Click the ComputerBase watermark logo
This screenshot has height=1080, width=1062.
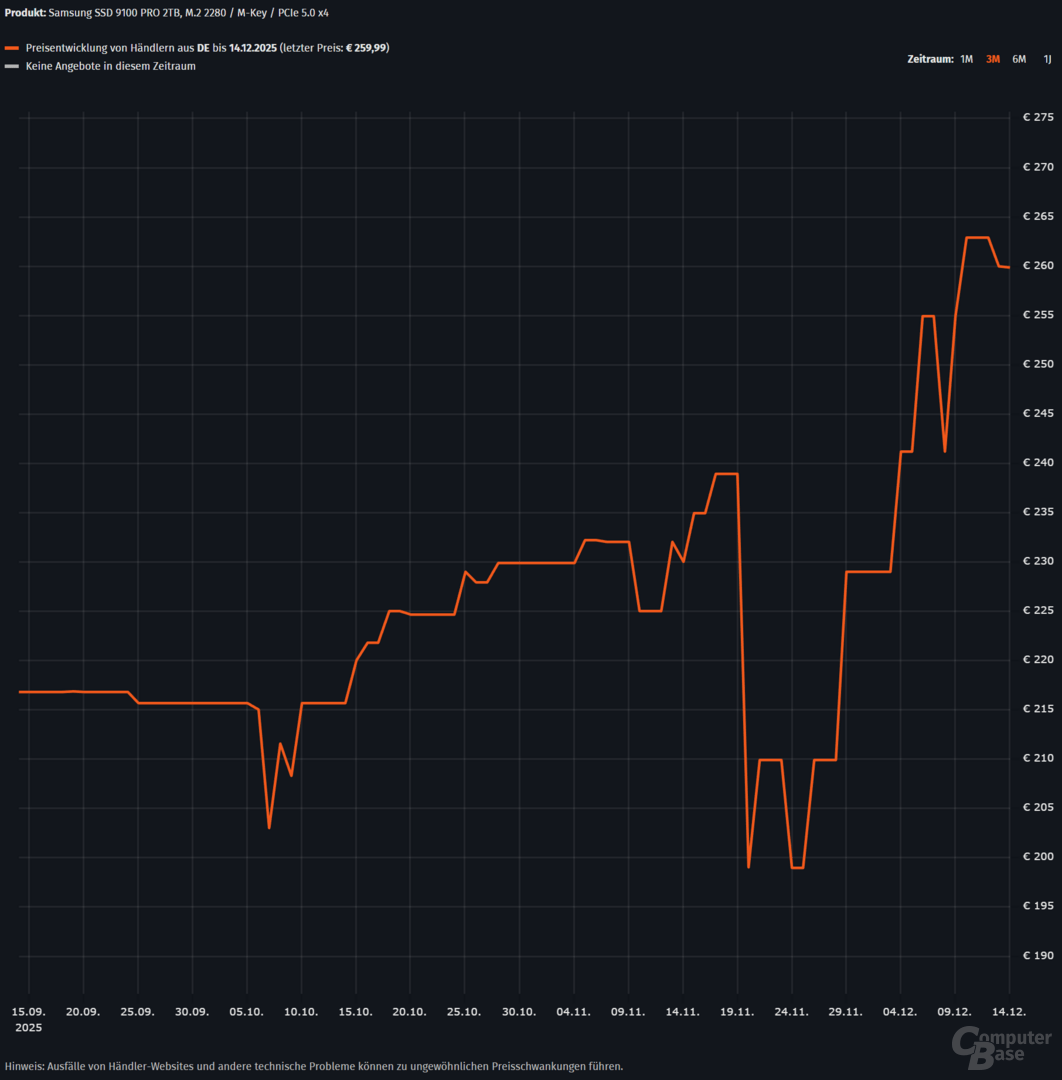coord(1000,1047)
